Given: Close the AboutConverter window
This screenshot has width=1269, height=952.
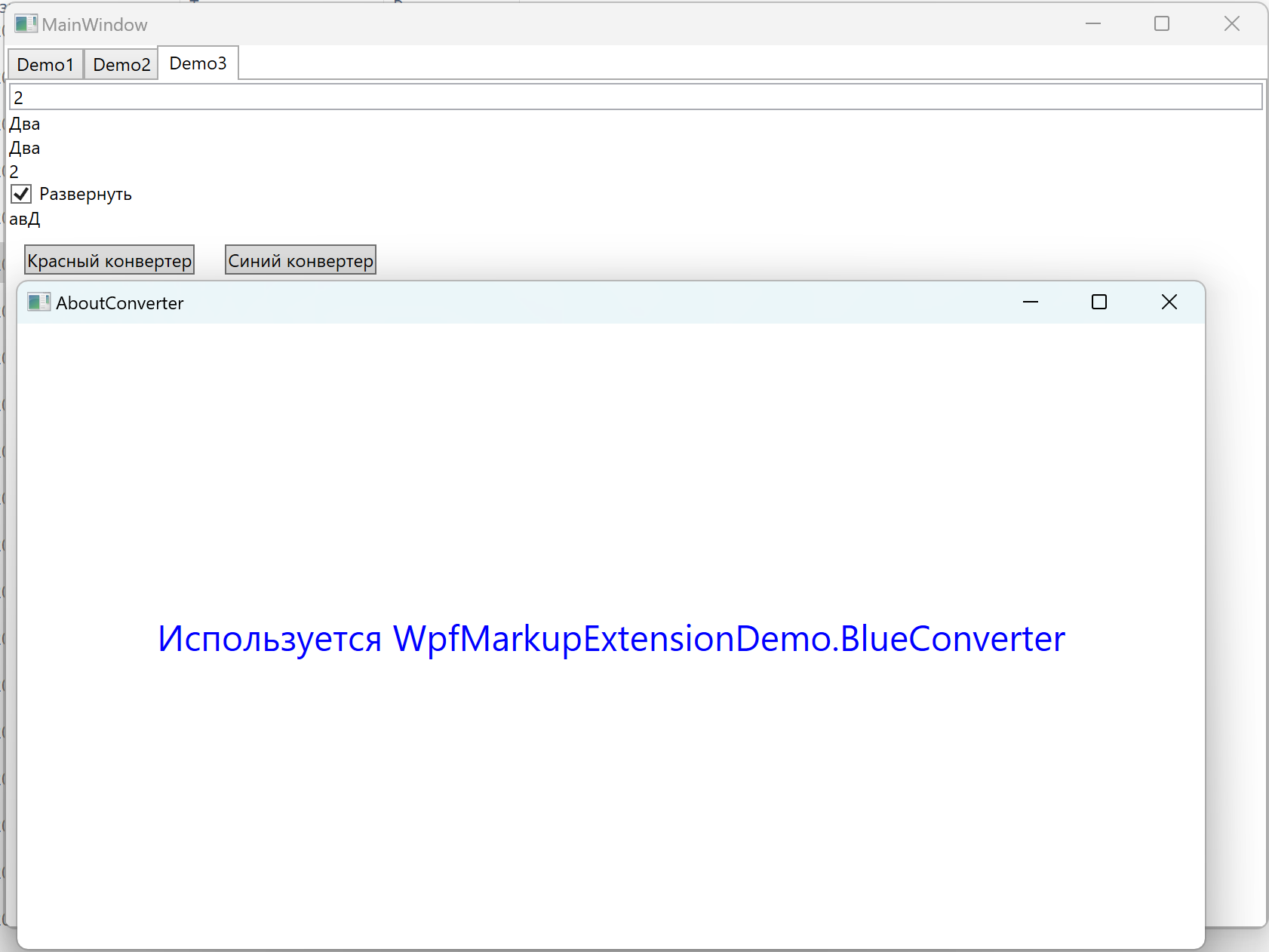Looking at the screenshot, I should click(x=1169, y=302).
